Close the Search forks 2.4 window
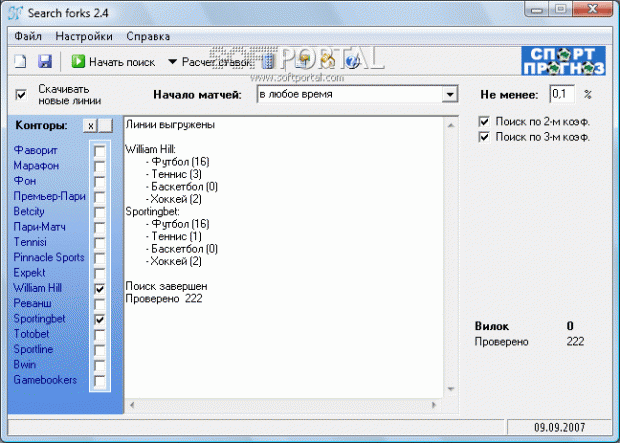620x443 pixels. [x=592, y=9]
